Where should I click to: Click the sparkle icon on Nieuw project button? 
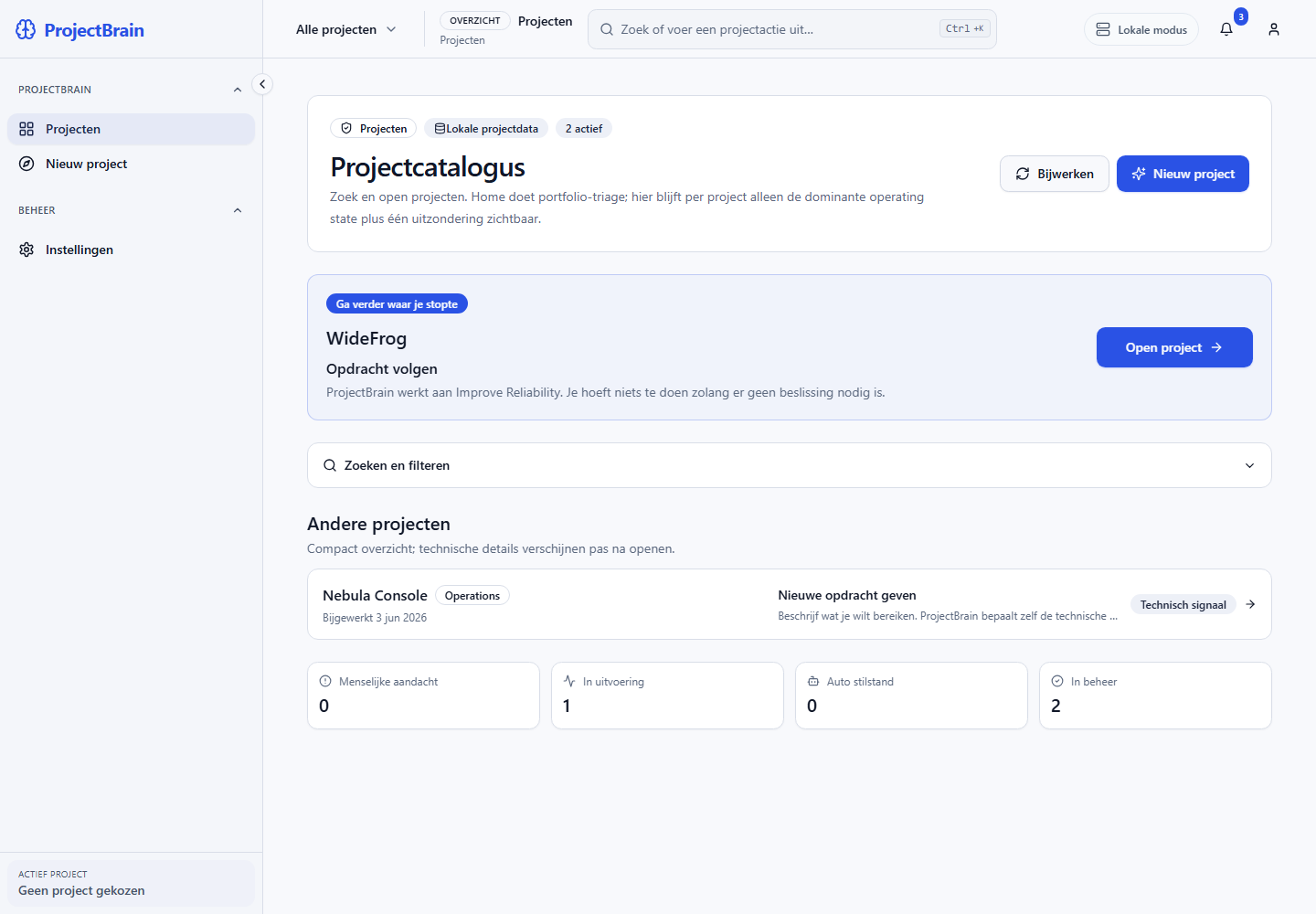(x=1139, y=174)
